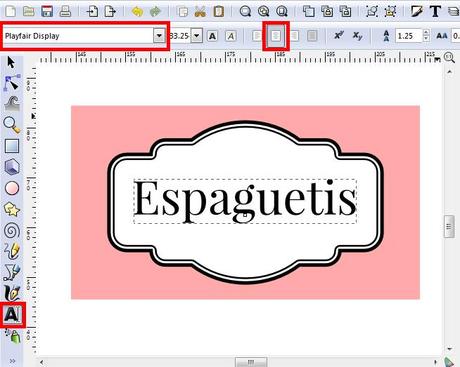
Task: Copy the selection to the clipboard
Action: point(182,11)
